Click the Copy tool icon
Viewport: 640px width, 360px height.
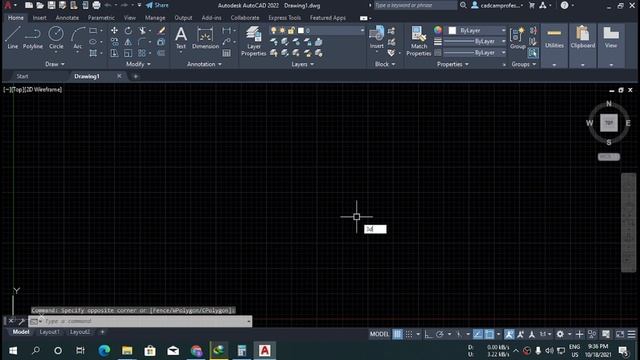[x=114, y=42]
